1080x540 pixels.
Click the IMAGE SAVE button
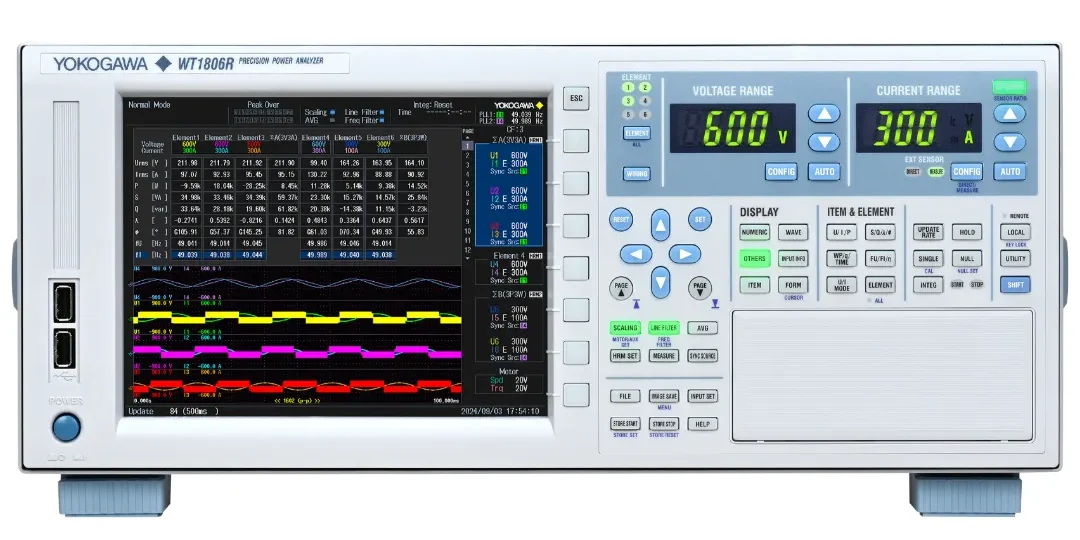pos(664,397)
